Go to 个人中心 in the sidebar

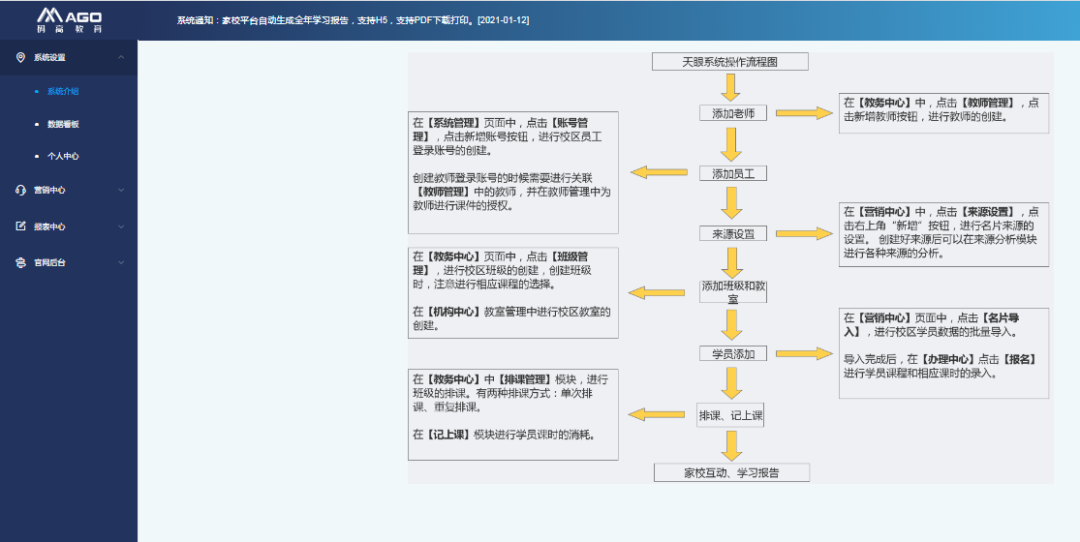(x=62, y=157)
